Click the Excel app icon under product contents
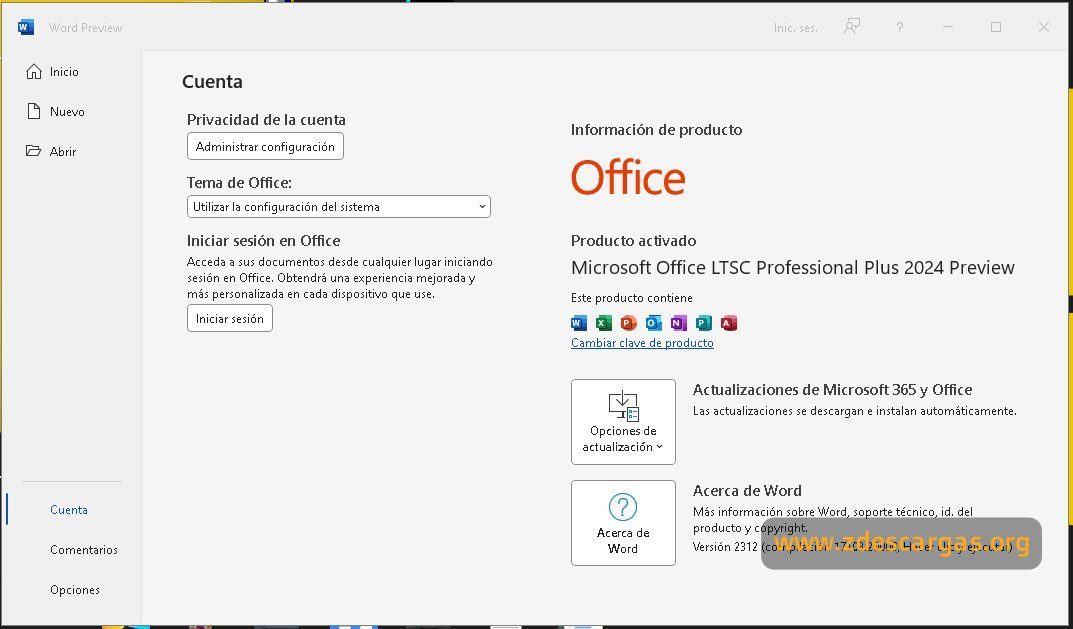This screenshot has height=629, width=1073. coord(604,323)
